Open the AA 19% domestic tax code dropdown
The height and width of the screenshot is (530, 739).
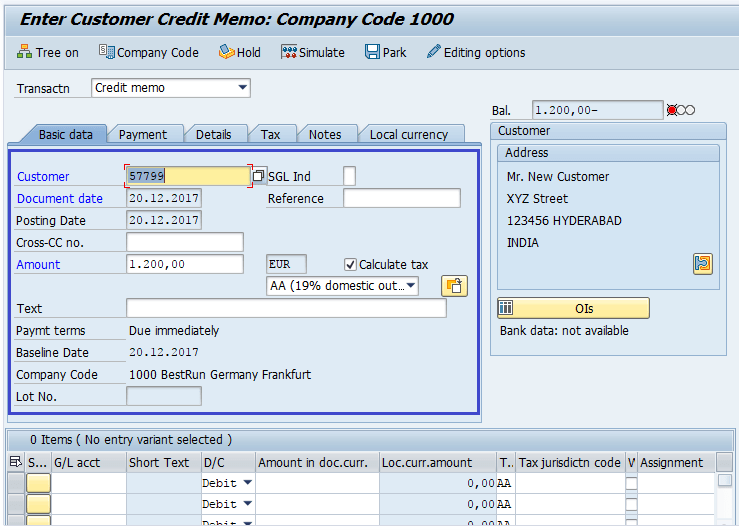pyautogui.click(x=411, y=285)
